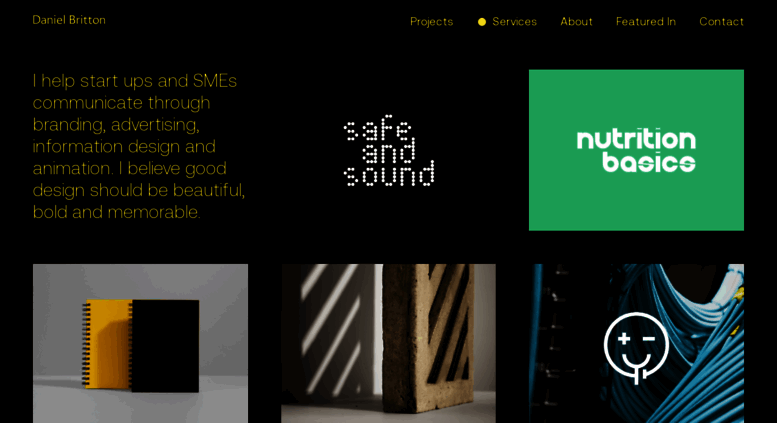Image resolution: width=777 pixels, height=423 pixels.
Task: Click the intro paragraph about start ups
Action: (139, 146)
